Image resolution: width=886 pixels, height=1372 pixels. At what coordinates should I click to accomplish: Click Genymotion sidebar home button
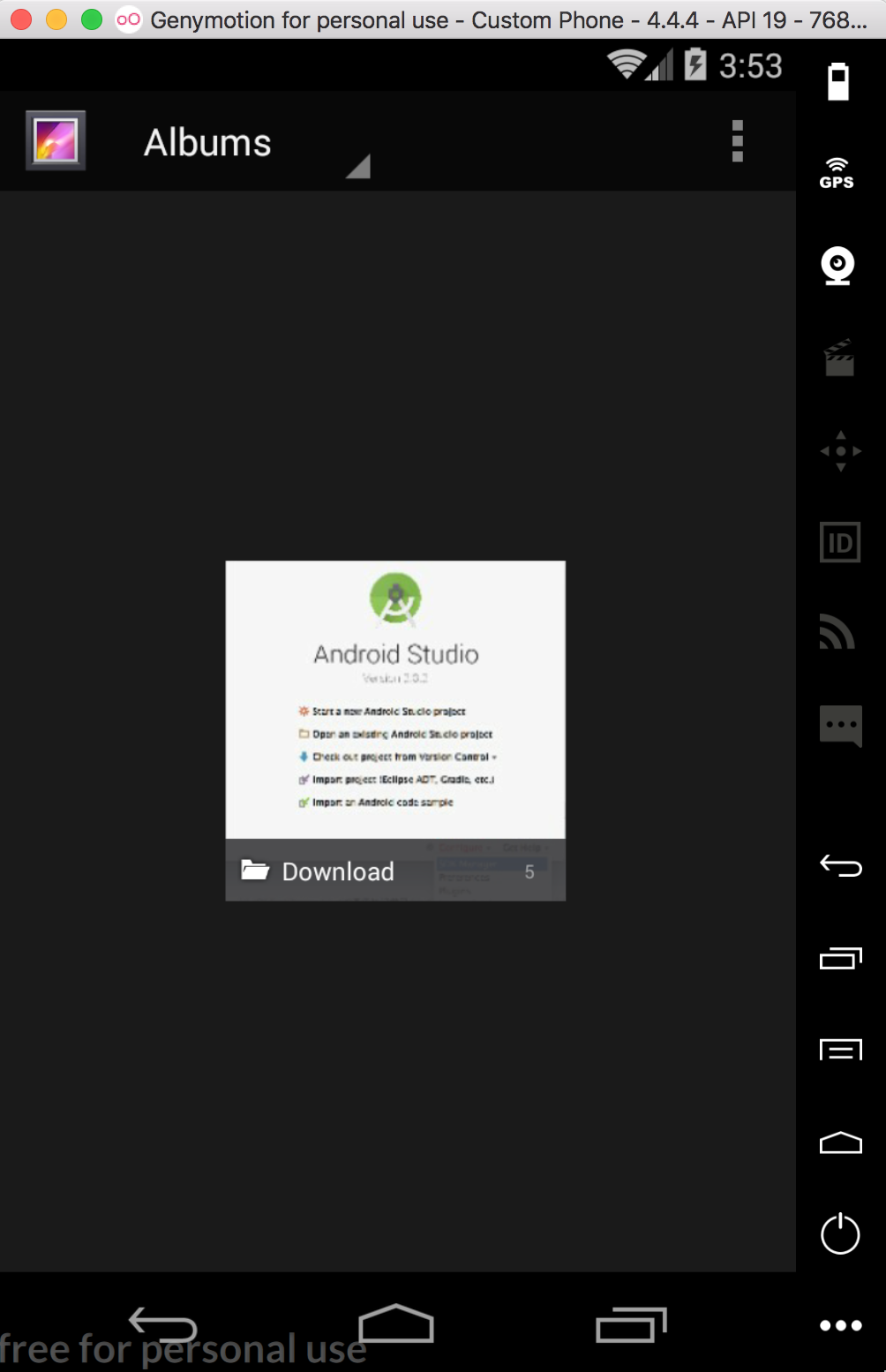pos(841,1142)
